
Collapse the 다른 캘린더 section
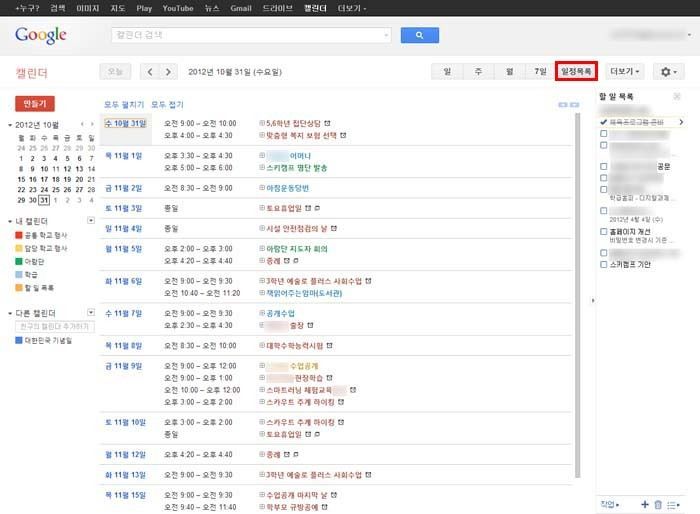[x=10, y=313]
